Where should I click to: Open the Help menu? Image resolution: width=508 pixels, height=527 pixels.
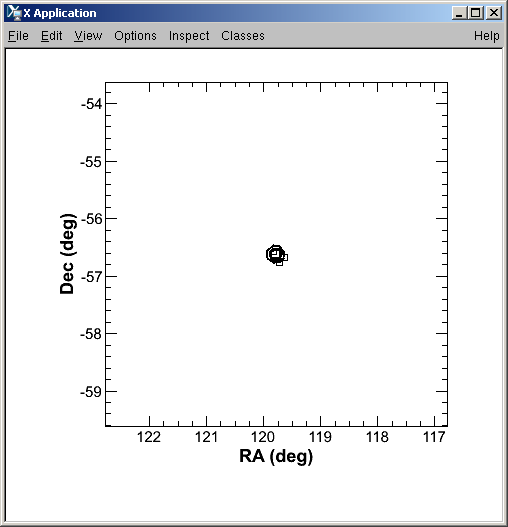(486, 36)
